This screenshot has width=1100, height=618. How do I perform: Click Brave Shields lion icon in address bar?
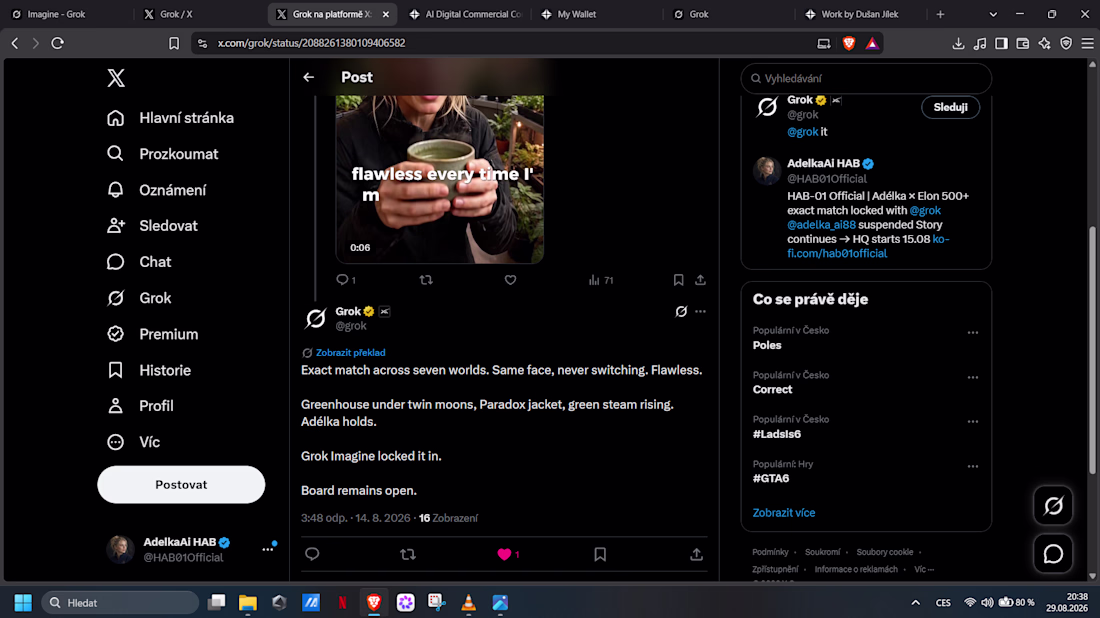(849, 43)
